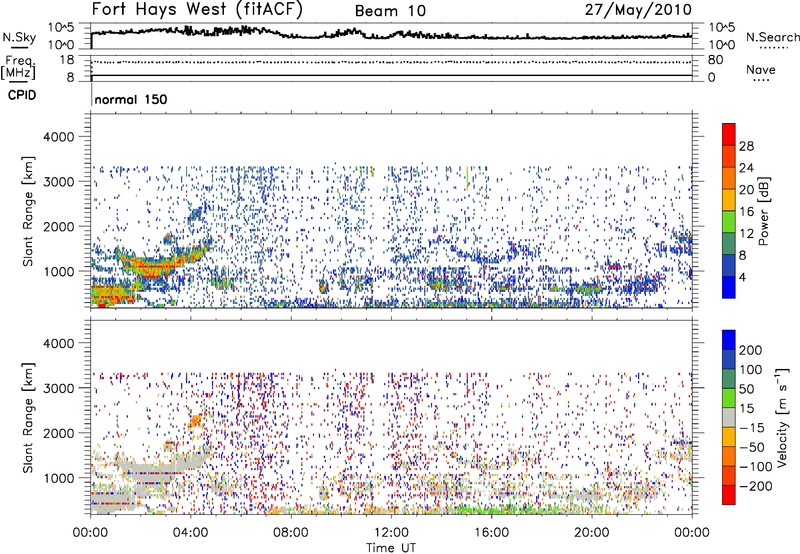This screenshot has width=800, height=554.
Task: Select the 'Beam 10' label
Action: (x=390, y=11)
